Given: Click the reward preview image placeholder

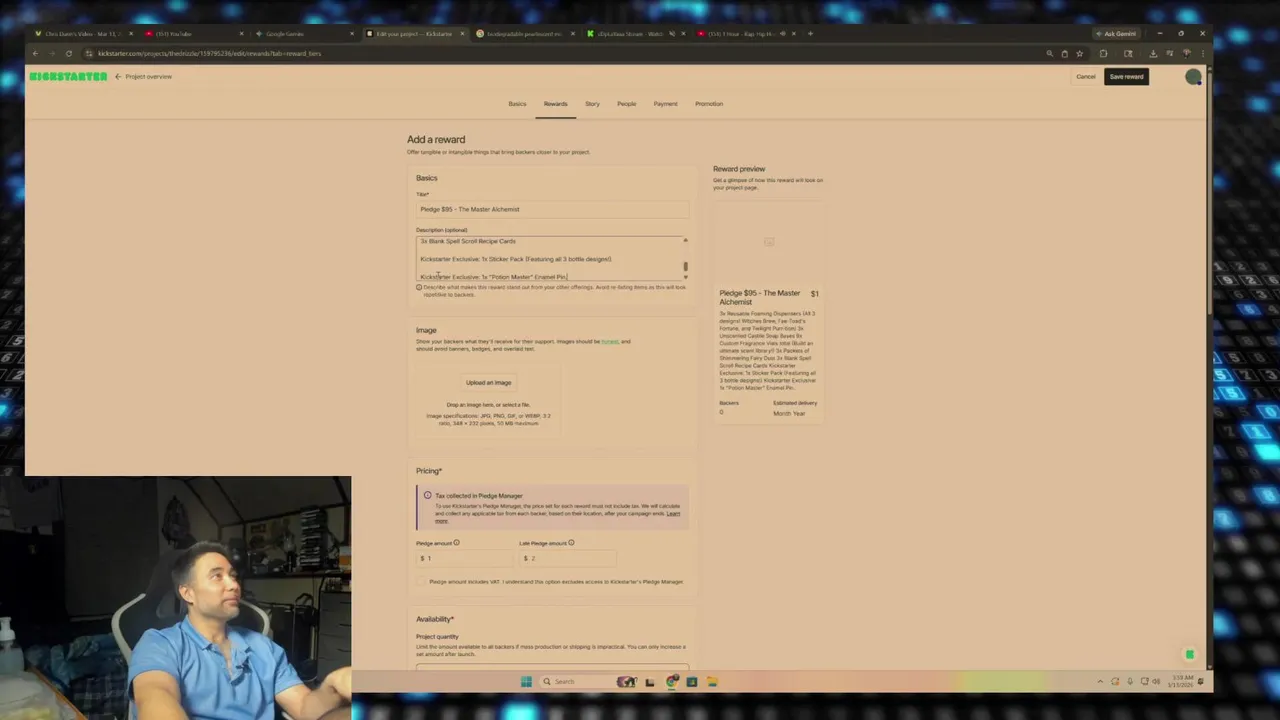Looking at the screenshot, I should click(769, 241).
